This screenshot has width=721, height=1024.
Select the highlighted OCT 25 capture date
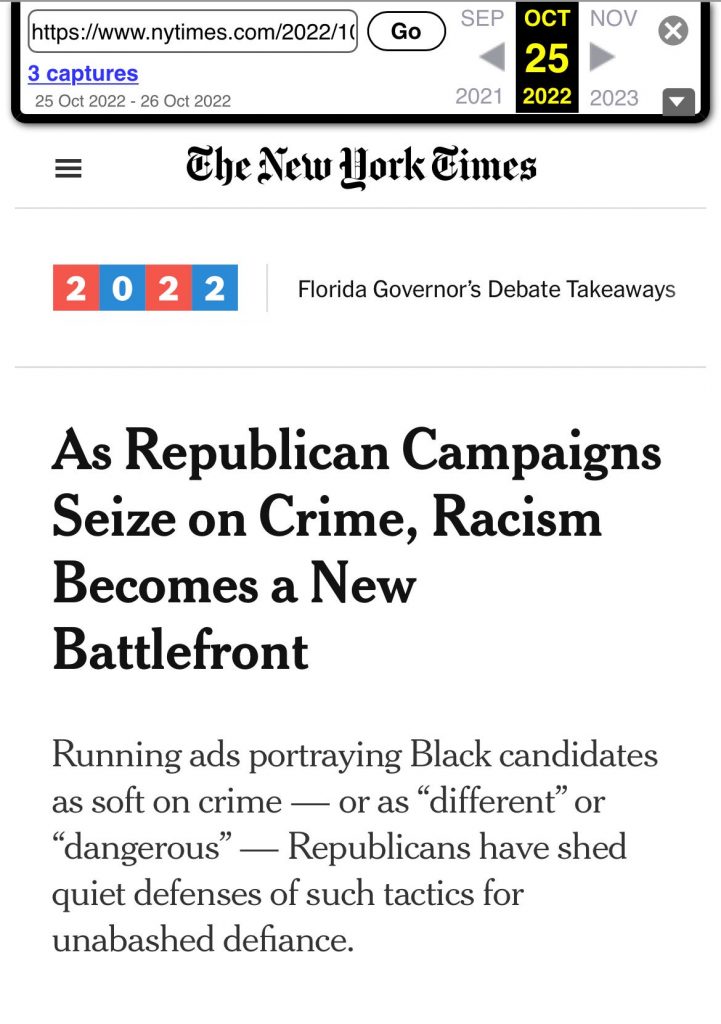click(x=545, y=56)
